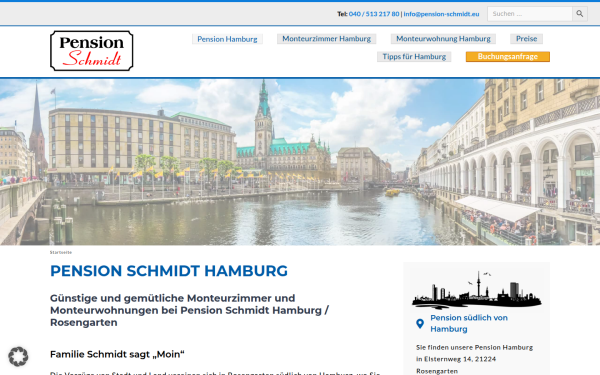Open the Preise menu item
This screenshot has height=375, width=600.
(x=527, y=39)
